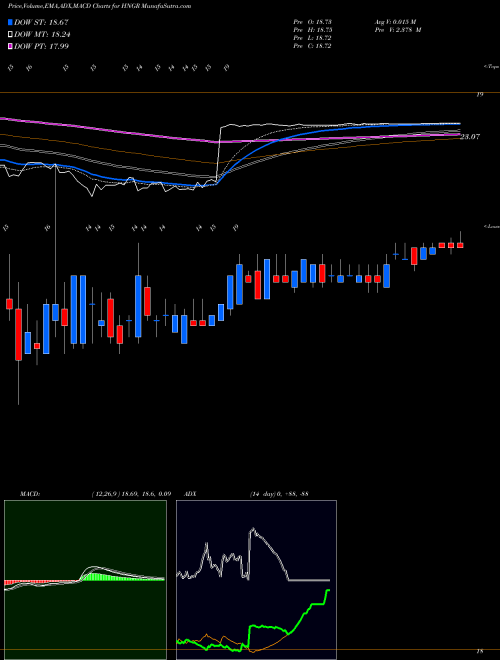Click the magenta DOW PT legend swatch
The height and width of the screenshot is (660, 500).
[11, 46]
